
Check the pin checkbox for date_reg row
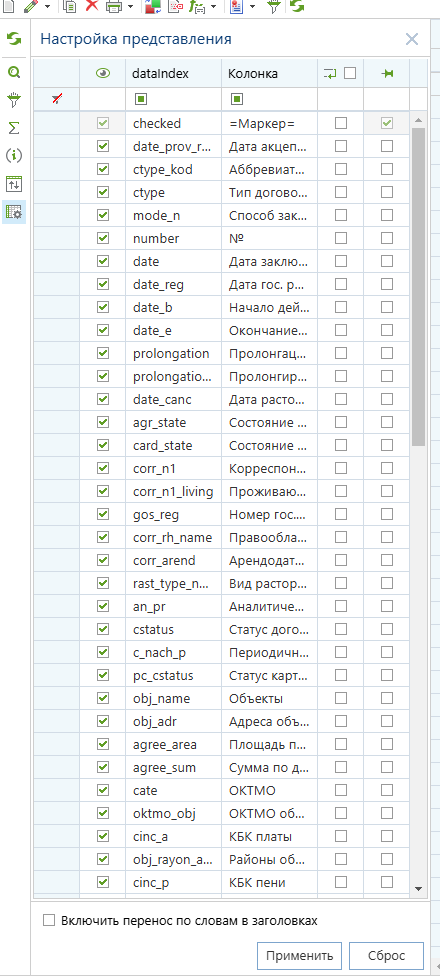click(x=387, y=285)
